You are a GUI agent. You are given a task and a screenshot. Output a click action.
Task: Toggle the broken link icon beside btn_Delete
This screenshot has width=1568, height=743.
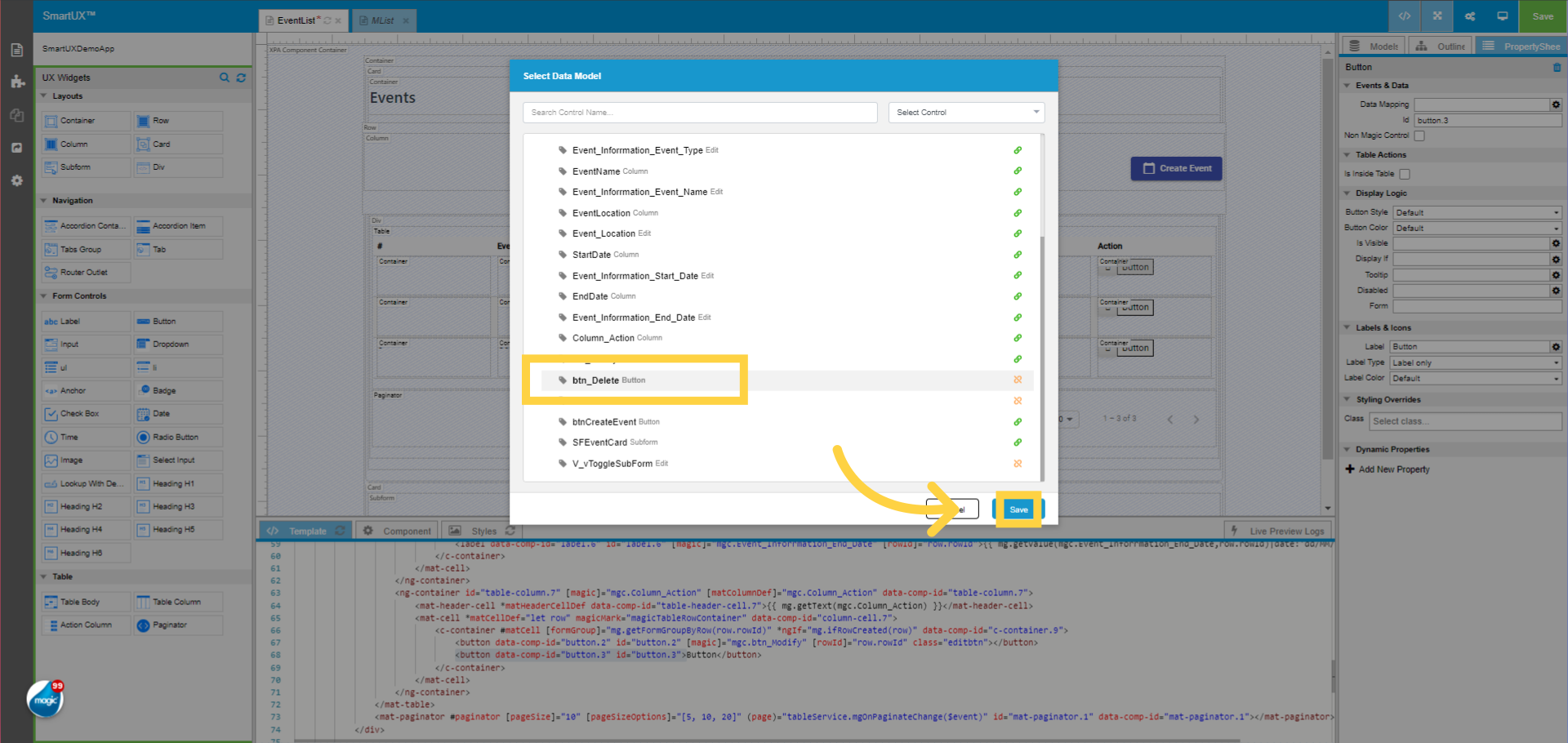tap(1018, 380)
